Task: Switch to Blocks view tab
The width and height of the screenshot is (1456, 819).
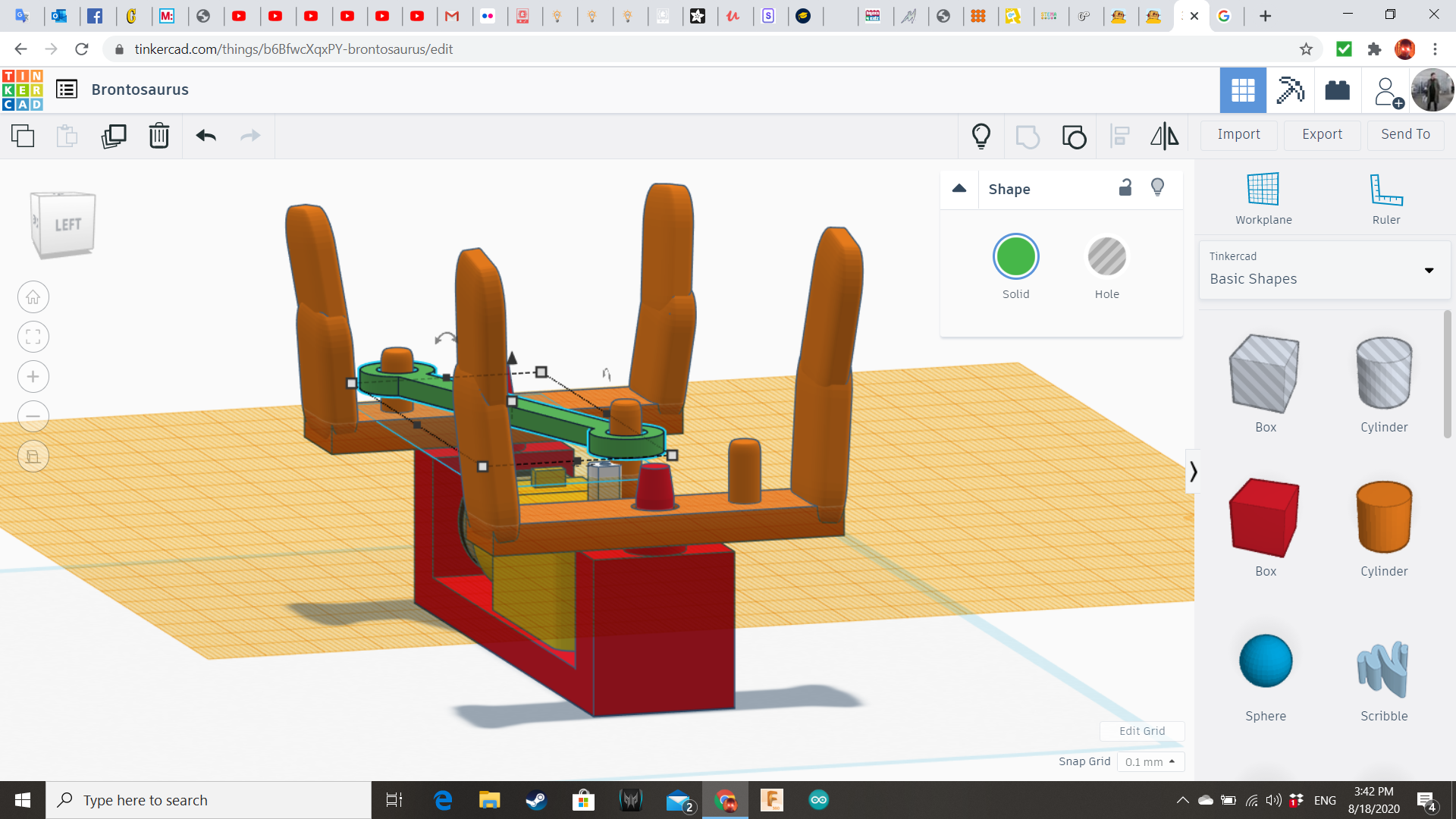Action: point(1290,90)
